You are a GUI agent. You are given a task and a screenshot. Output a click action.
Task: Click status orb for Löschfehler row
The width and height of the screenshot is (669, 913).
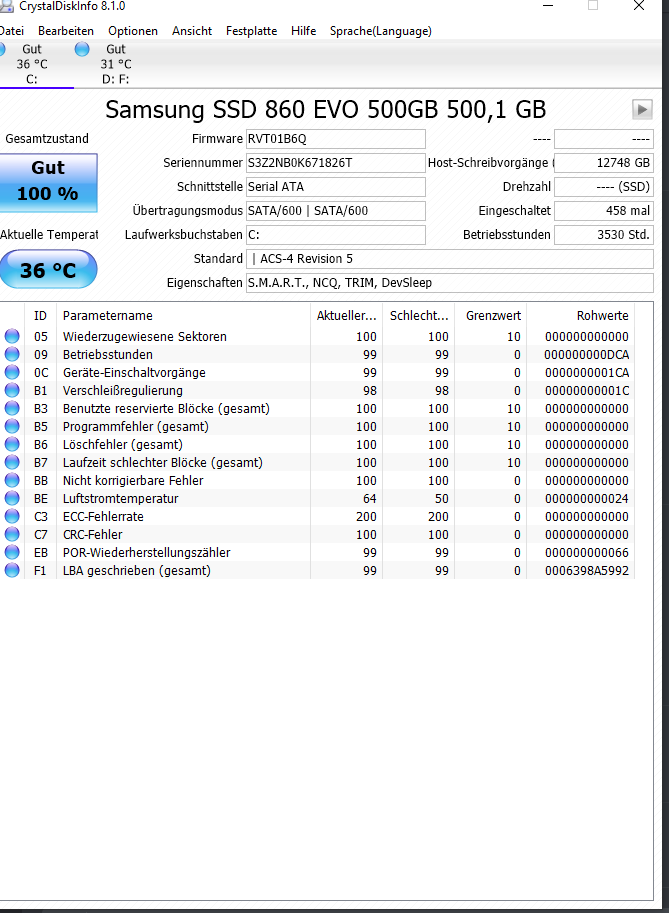pos(12,444)
